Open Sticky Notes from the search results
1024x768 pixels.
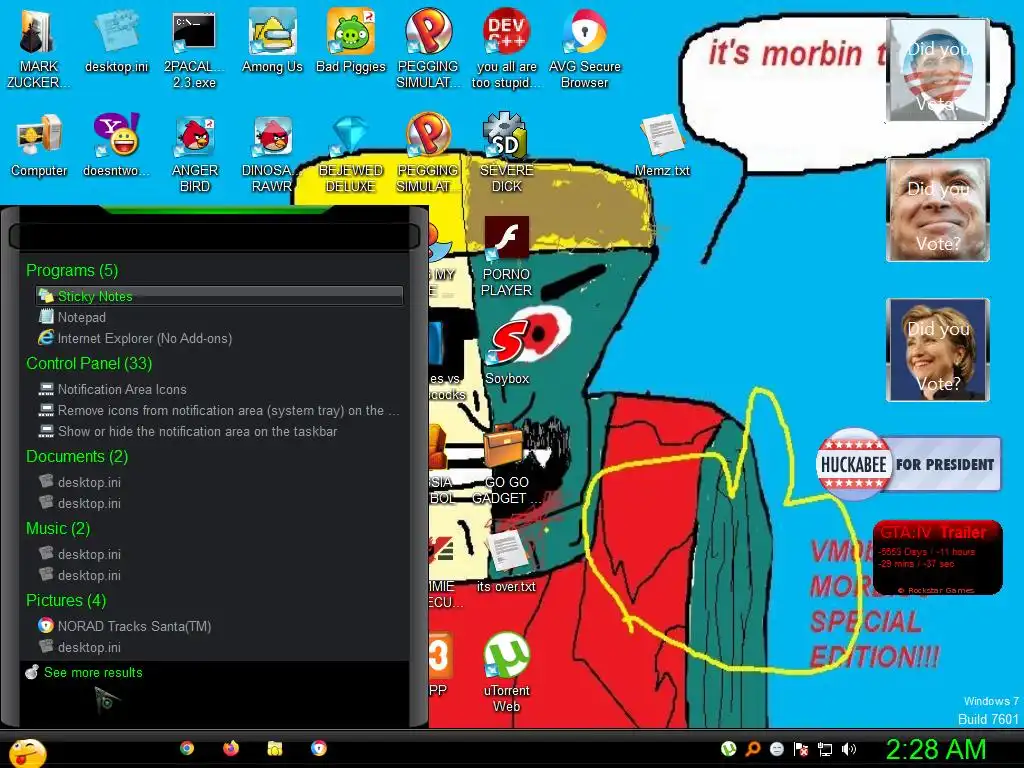pyautogui.click(x=219, y=296)
